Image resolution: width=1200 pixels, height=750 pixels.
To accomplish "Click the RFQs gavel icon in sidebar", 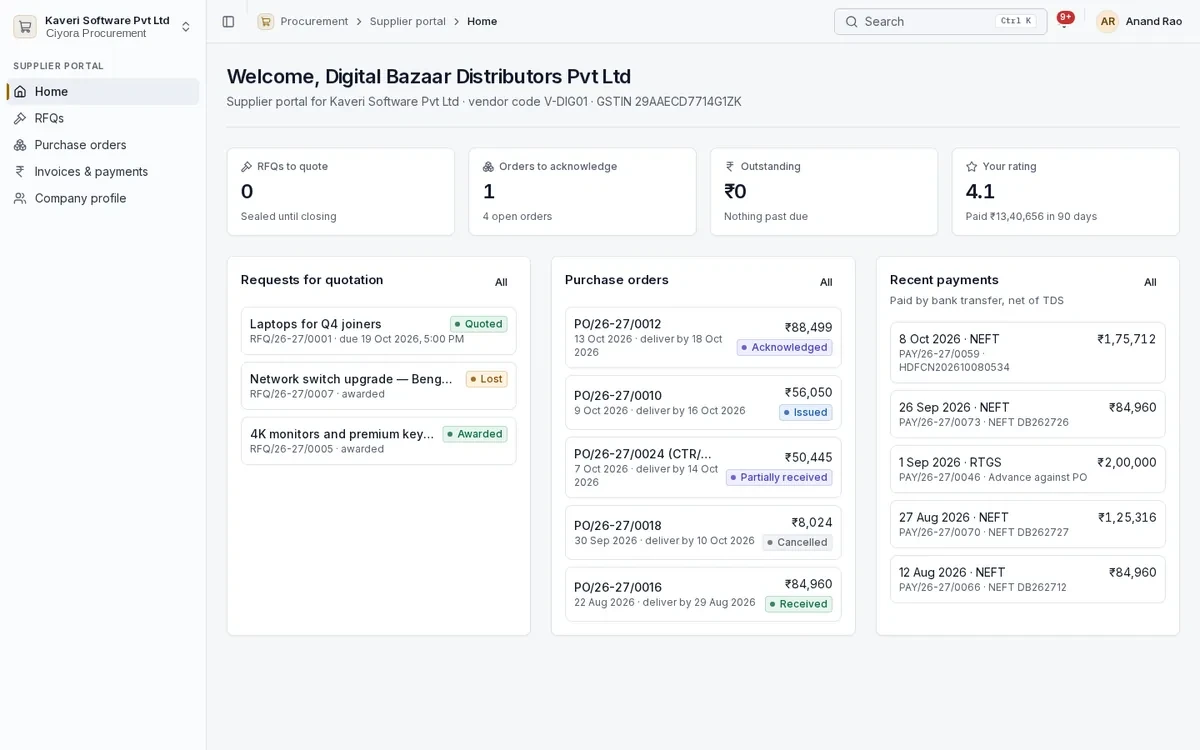I will point(20,118).
